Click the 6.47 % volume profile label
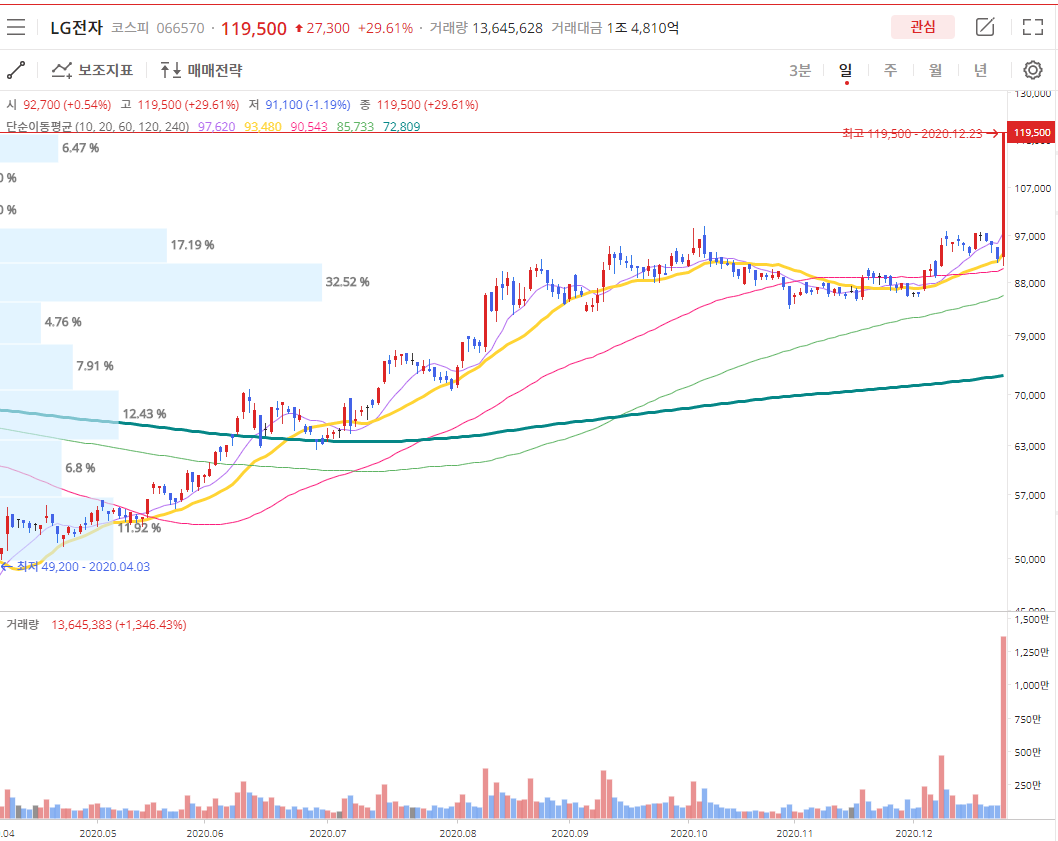1058x841 pixels. point(80,148)
